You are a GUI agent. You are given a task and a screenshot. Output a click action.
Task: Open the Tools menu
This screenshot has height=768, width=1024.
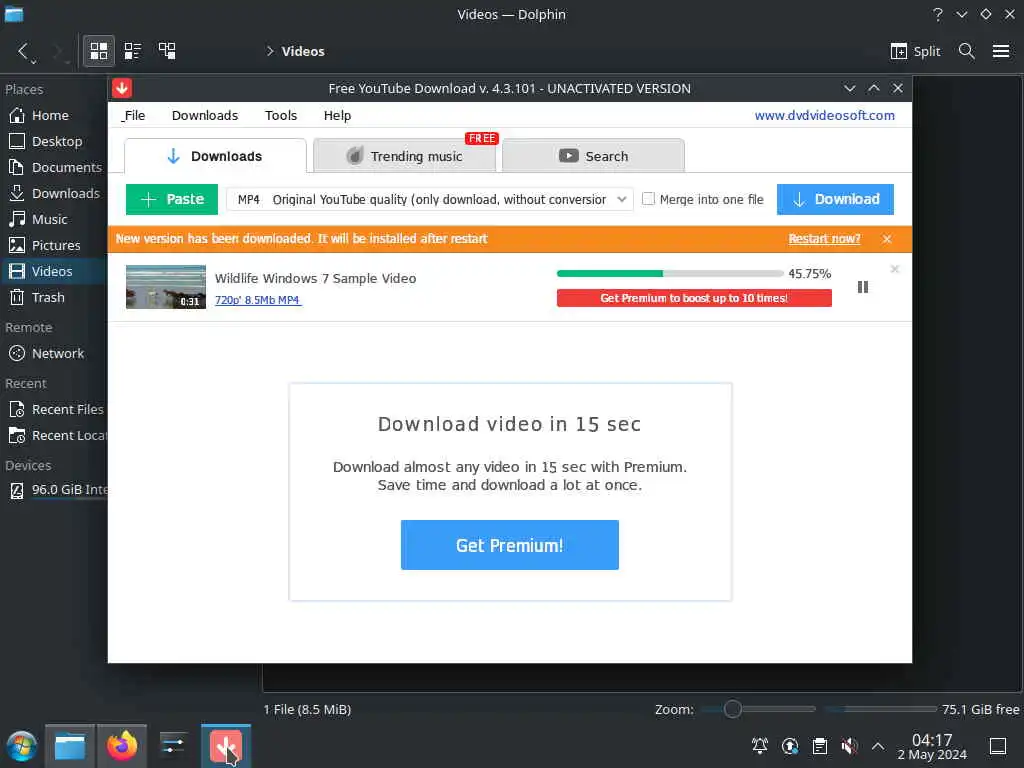point(281,116)
